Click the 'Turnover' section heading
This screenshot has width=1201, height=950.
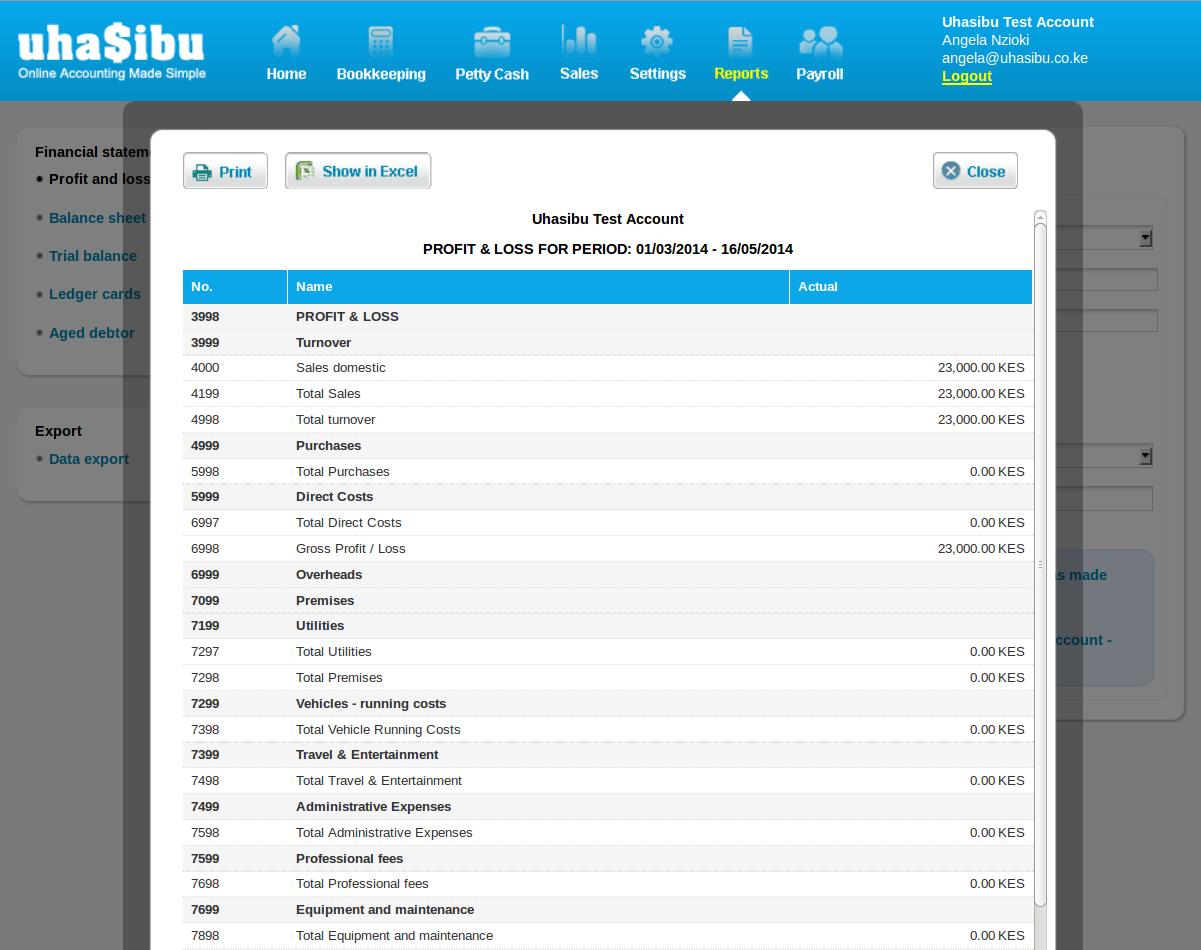pyautogui.click(x=323, y=343)
